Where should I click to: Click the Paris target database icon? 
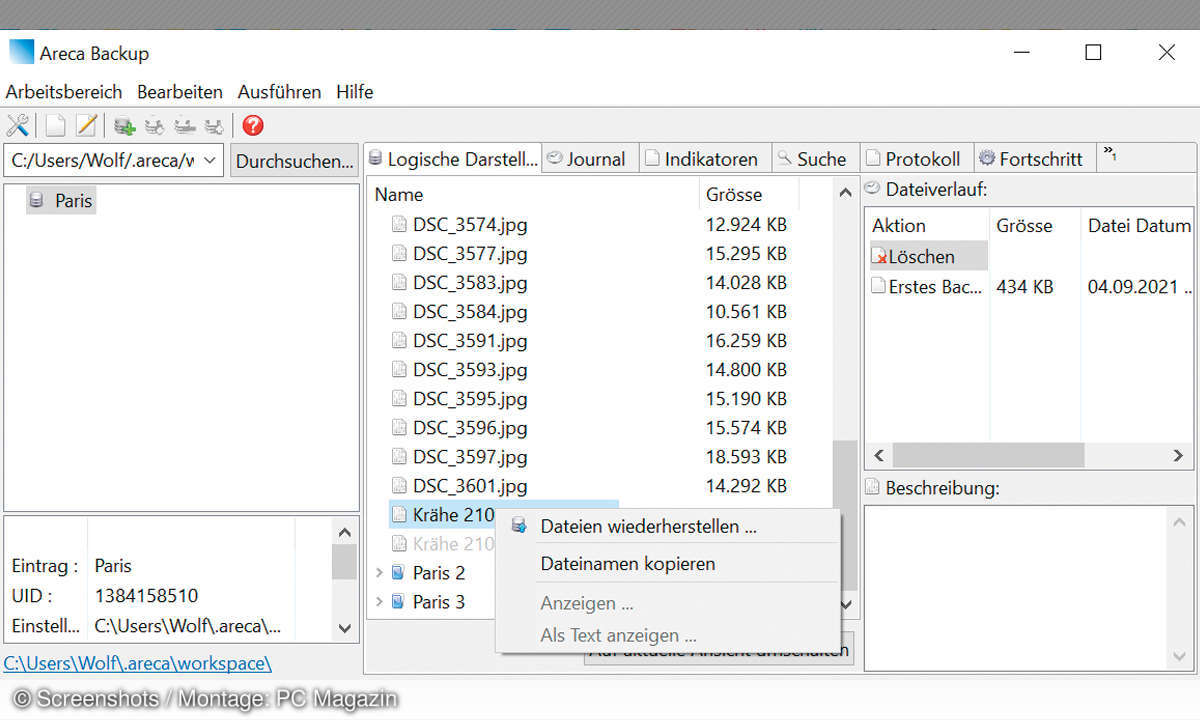tap(37, 200)
